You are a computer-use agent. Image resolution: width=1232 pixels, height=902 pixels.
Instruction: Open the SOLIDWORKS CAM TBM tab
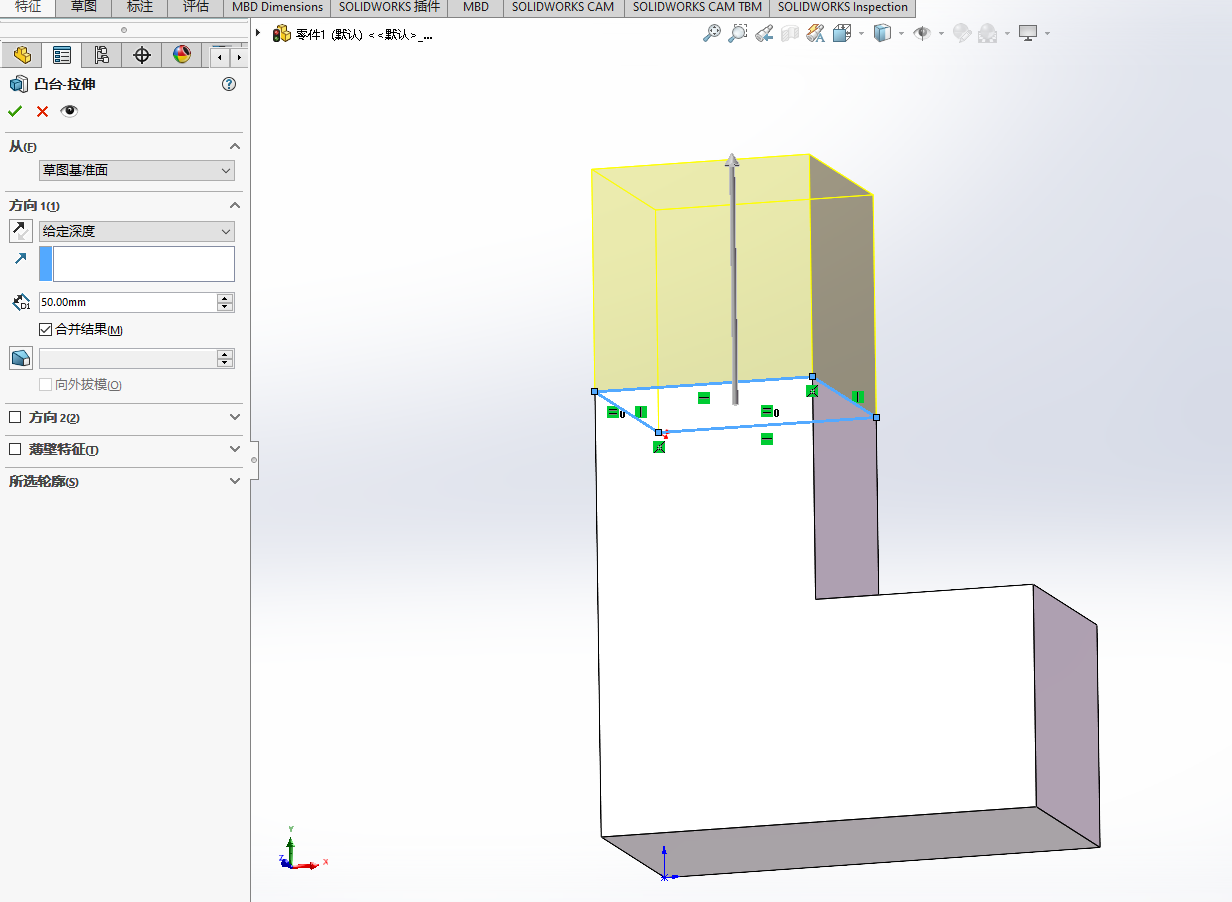click(697, 7)
